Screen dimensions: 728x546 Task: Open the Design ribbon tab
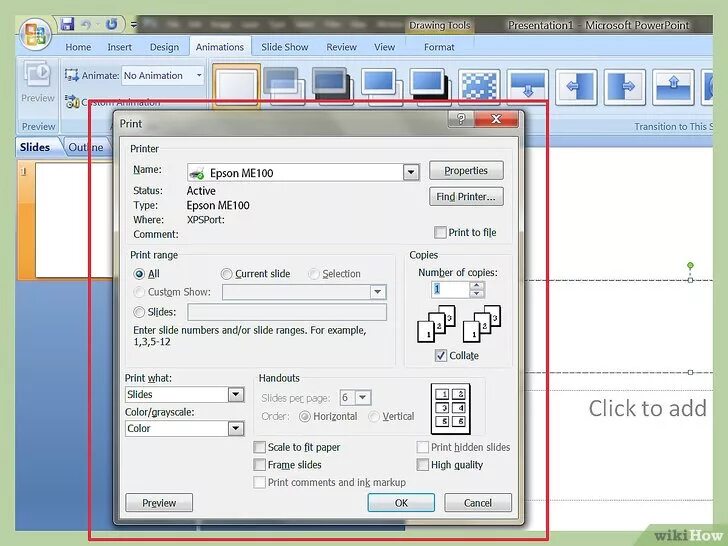click(x=164, y=47)
